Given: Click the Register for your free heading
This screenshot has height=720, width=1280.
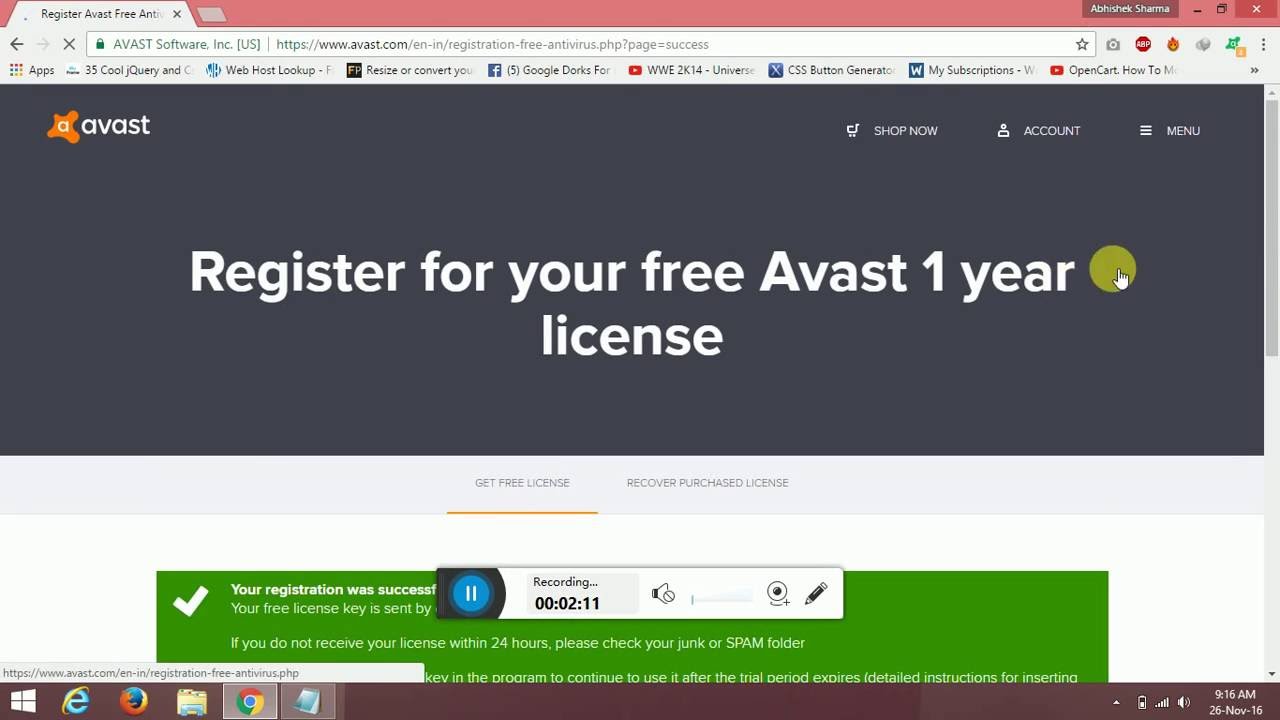Looking at the screenshot, I should point(632,303).
